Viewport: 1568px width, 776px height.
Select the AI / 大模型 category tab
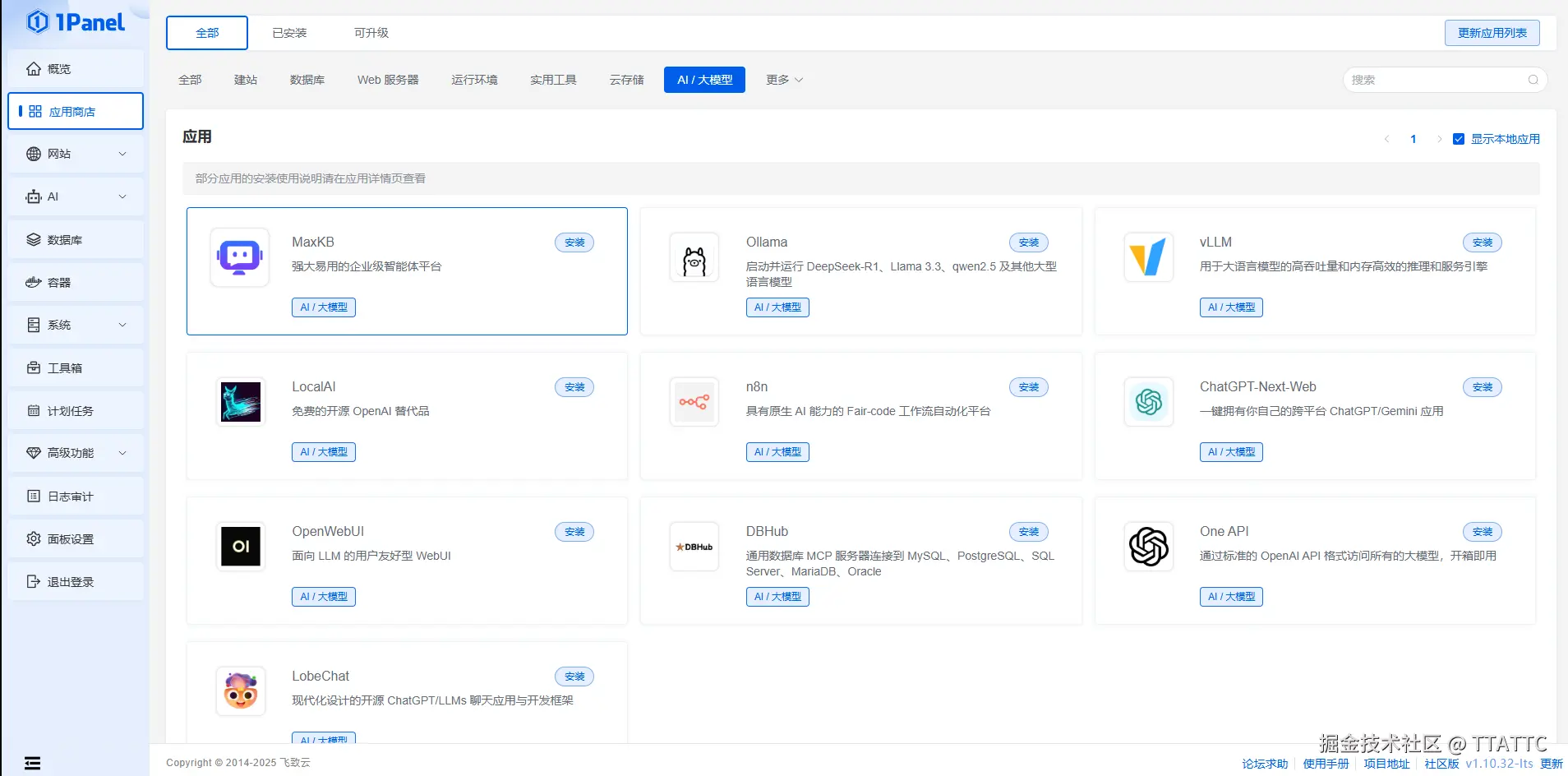pyautogui.click(x=704, y=80)
